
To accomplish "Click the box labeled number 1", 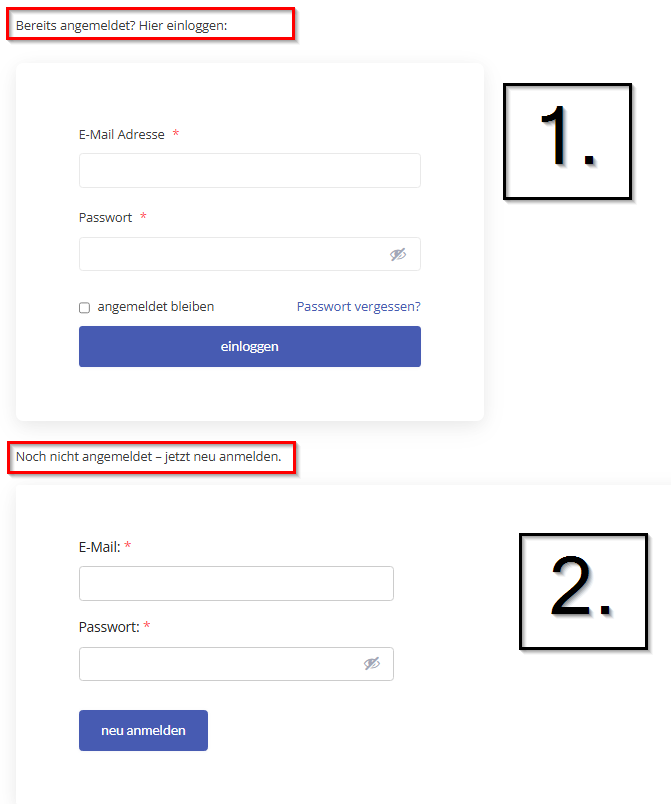I will [x=567, y=142].
